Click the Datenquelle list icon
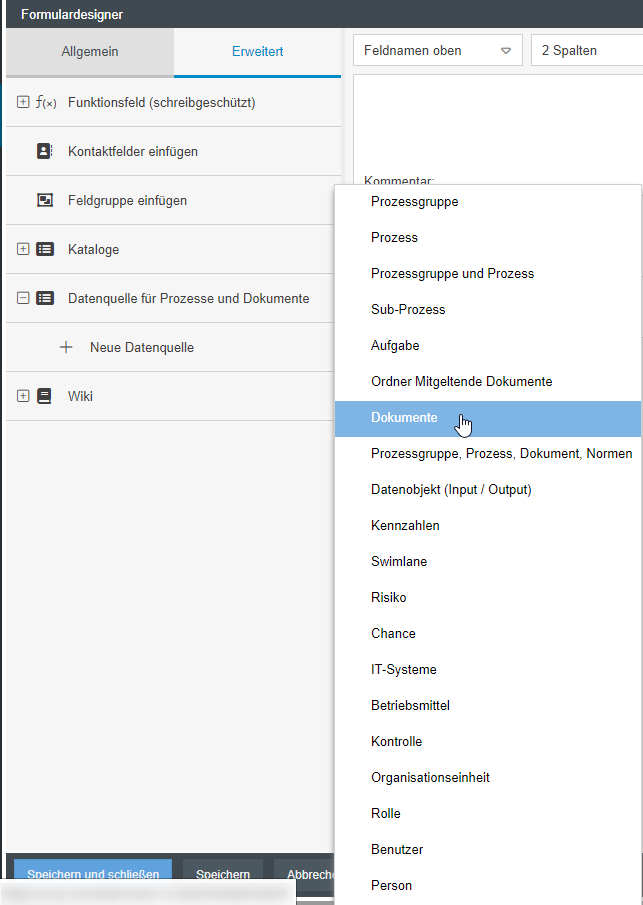The image size is (643, 905). pyautogui.click(x=45, y=298)
